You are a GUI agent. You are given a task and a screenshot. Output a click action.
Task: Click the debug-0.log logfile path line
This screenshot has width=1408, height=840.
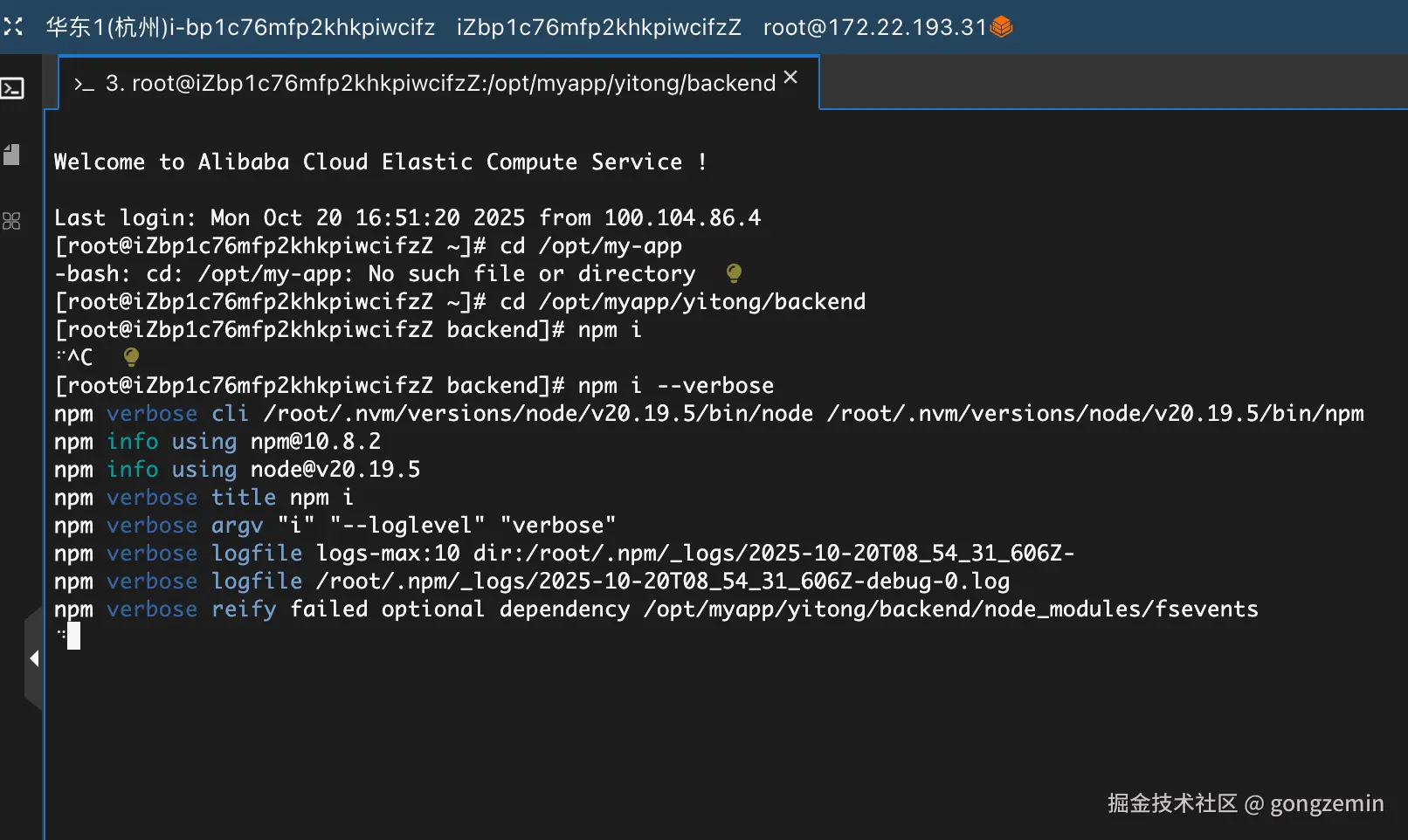click(662, 581)
